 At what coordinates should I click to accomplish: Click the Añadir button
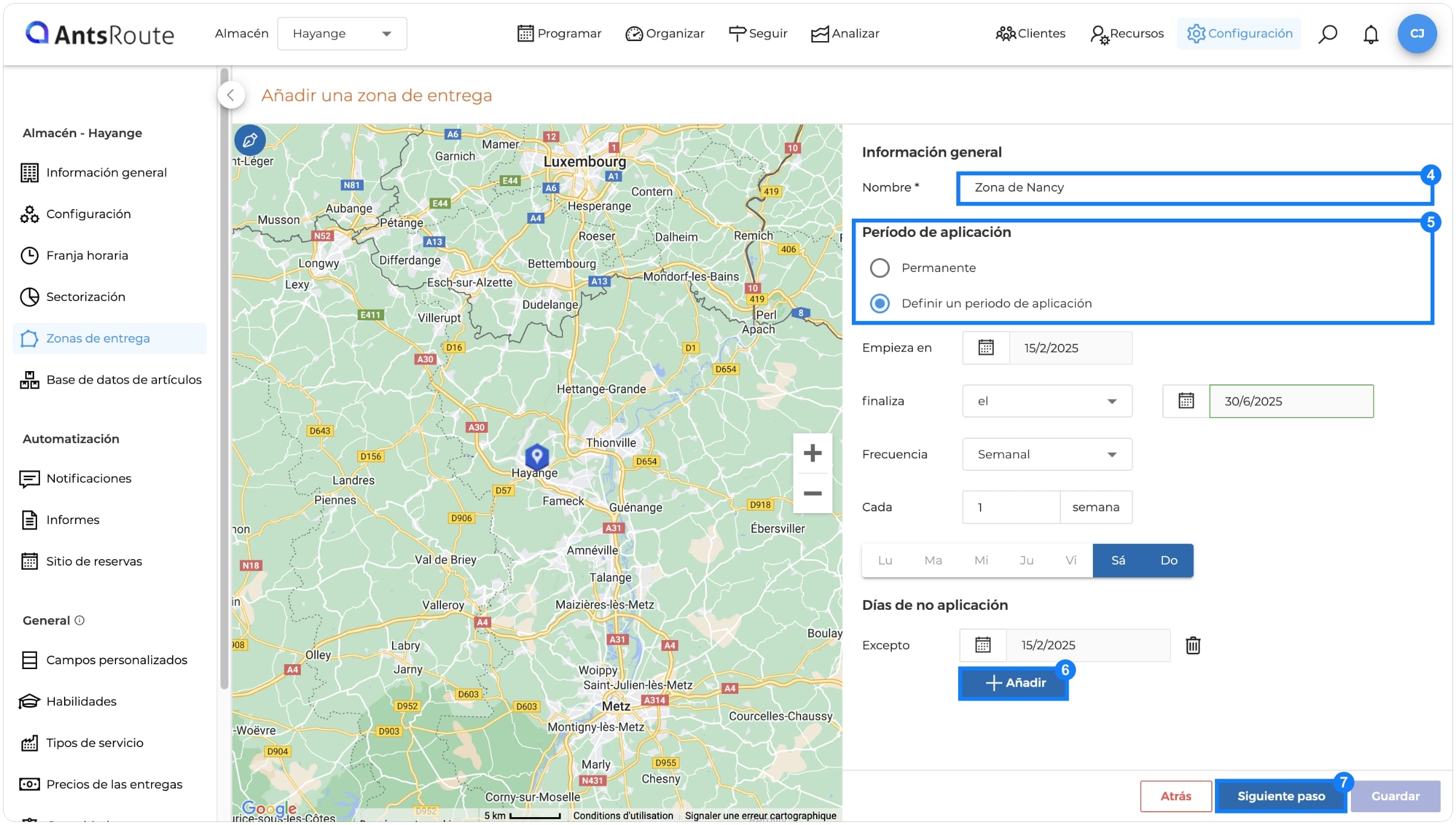pos(1014,683)
